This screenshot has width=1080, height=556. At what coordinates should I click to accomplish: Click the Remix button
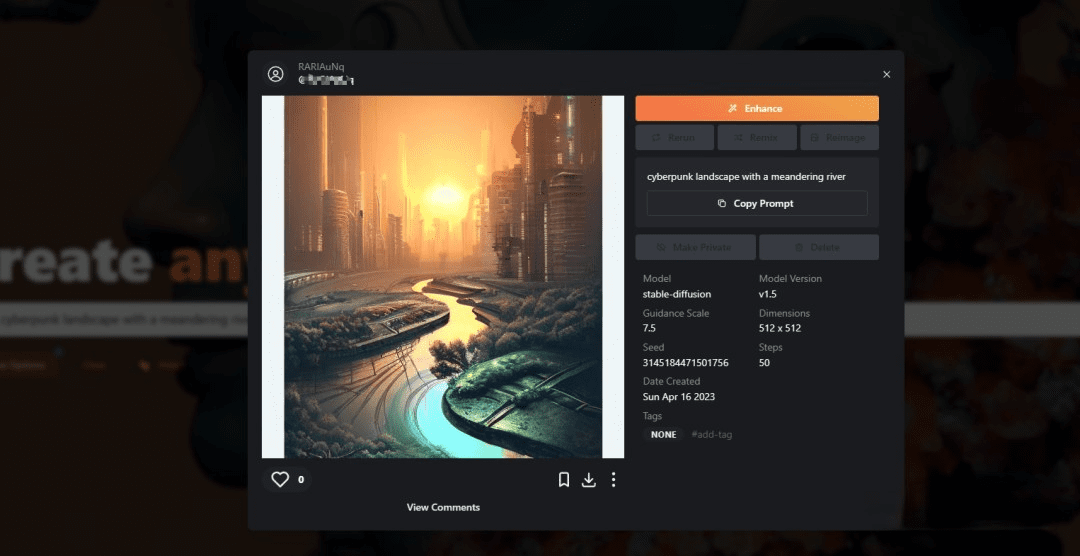tap(757, 137)
